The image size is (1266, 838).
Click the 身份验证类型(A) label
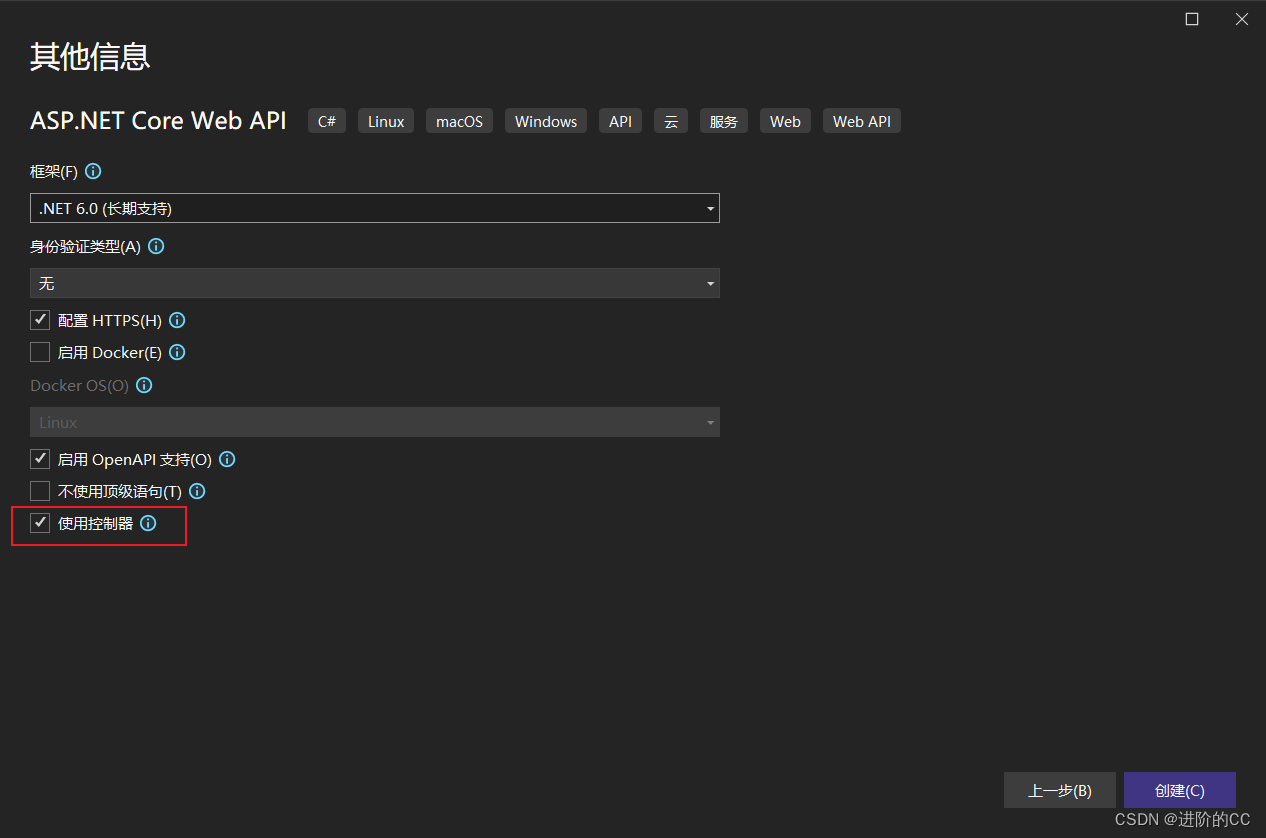[86, 246]
